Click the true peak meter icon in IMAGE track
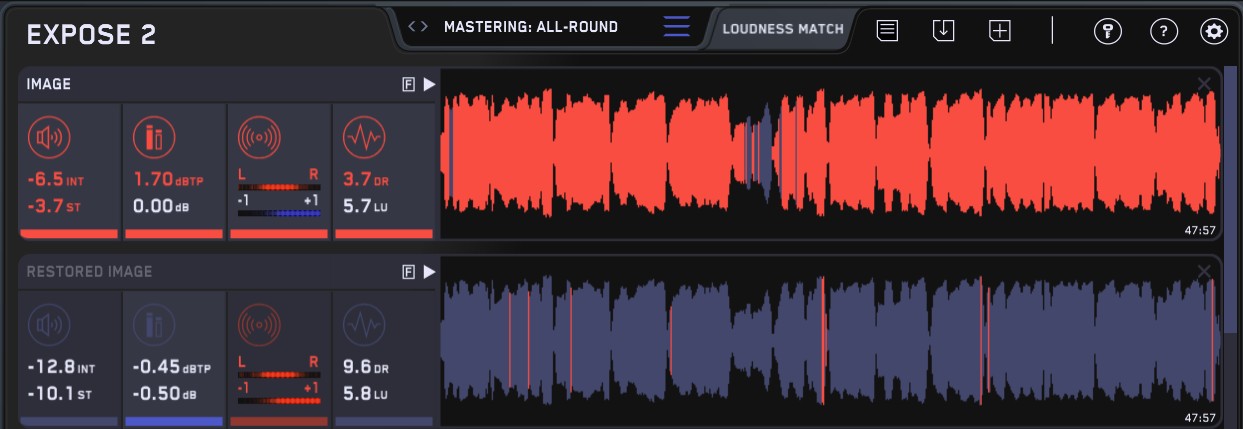 153,137
